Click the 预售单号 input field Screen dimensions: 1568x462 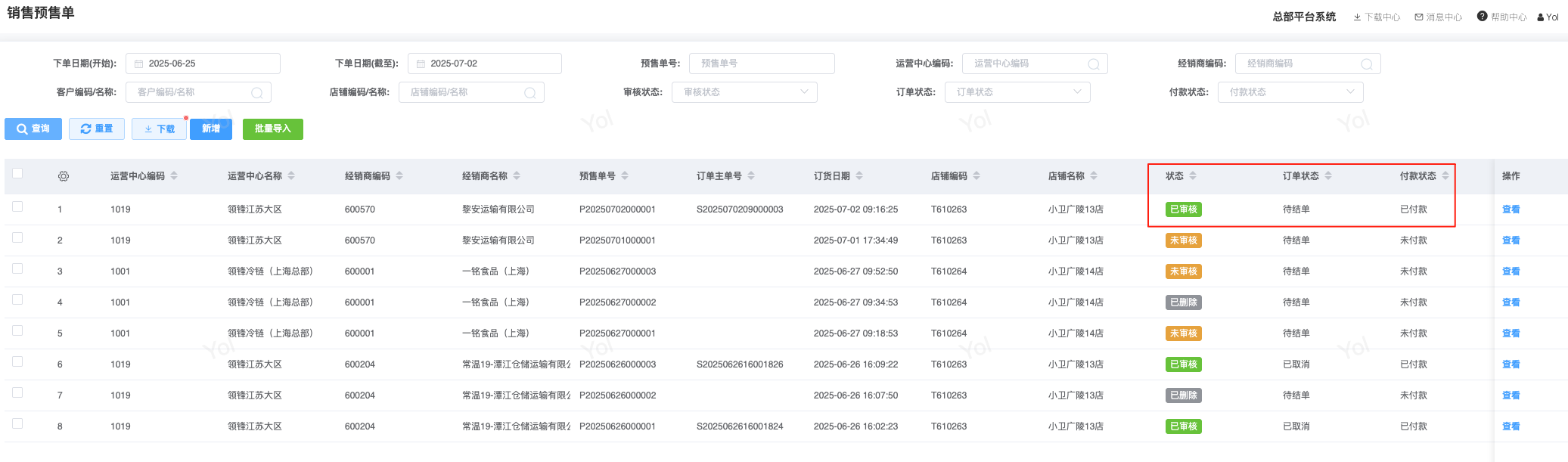coord(762,64)
